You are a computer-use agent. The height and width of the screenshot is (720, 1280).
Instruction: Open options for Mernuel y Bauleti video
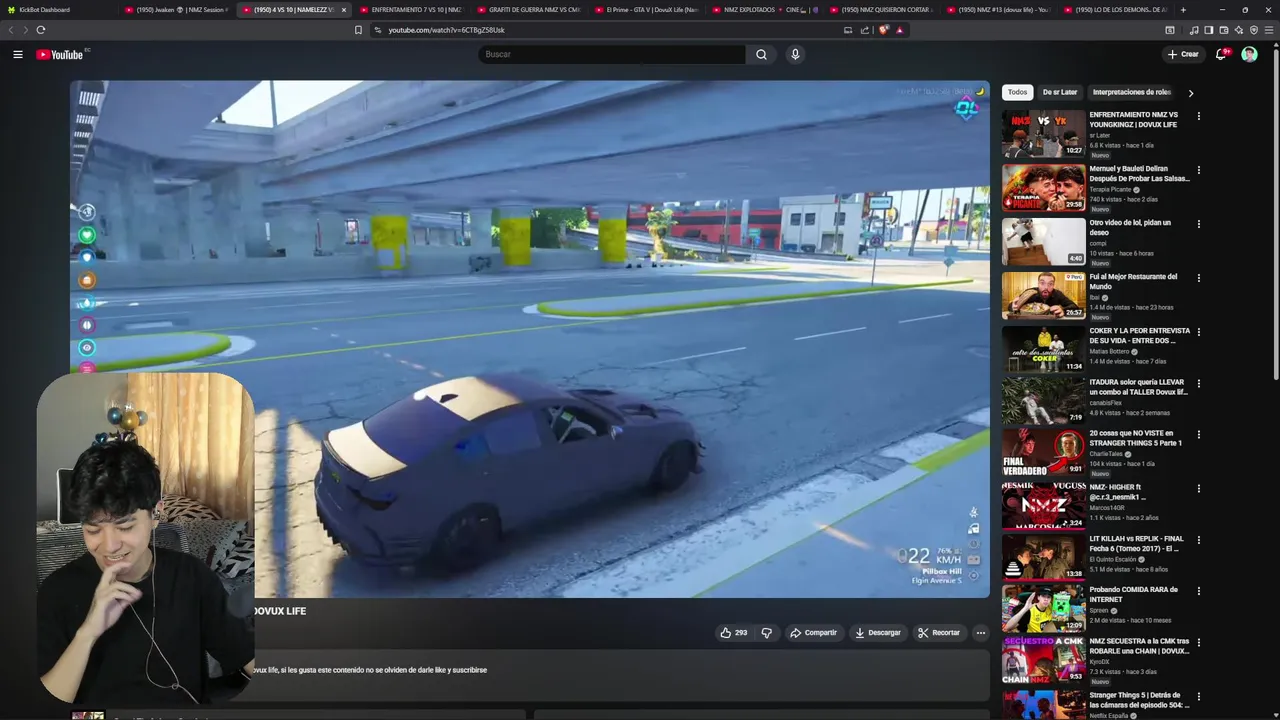(1198, 170)
